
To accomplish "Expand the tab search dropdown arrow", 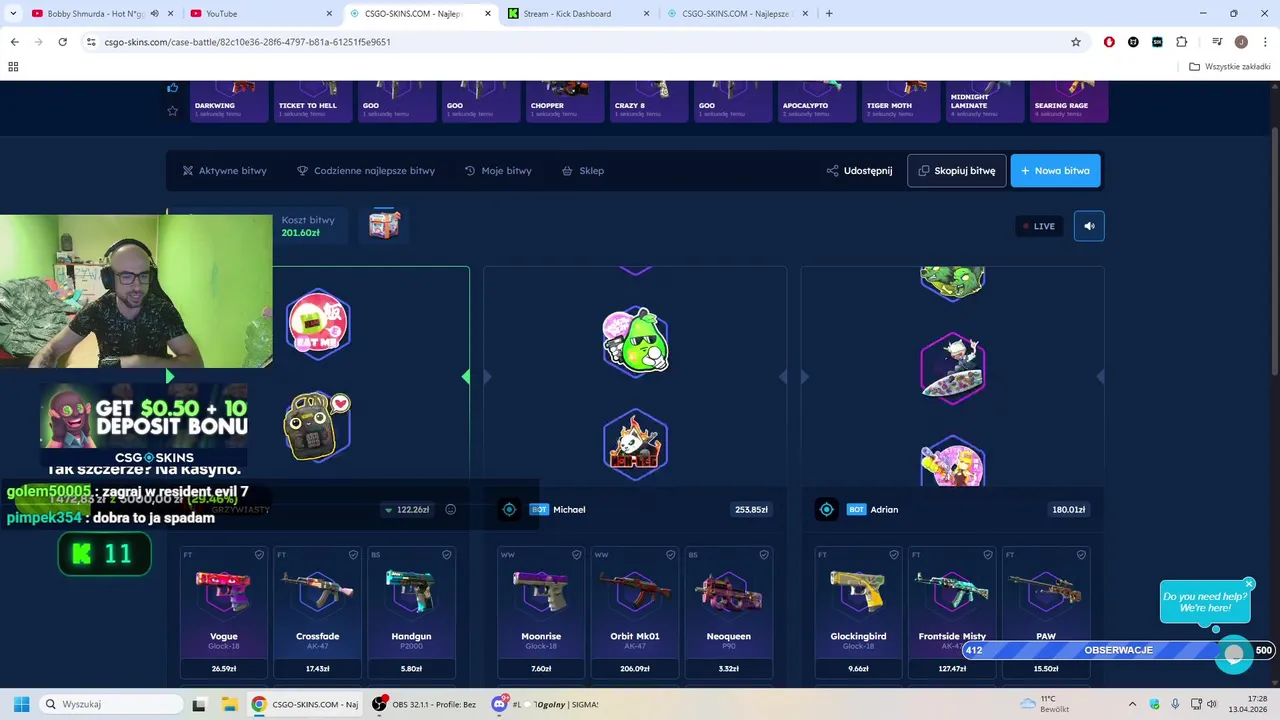I will 13,14.
